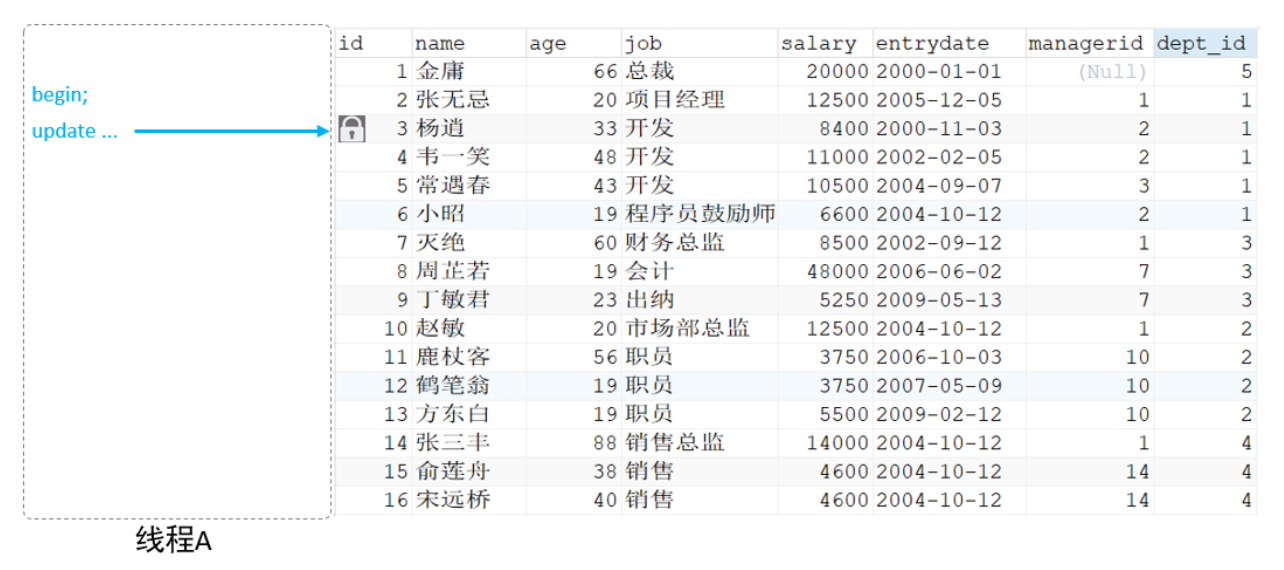Screen dimensions: 1284x570
Task: Select the begin; statement text
Action: click(x=60, y=95)
